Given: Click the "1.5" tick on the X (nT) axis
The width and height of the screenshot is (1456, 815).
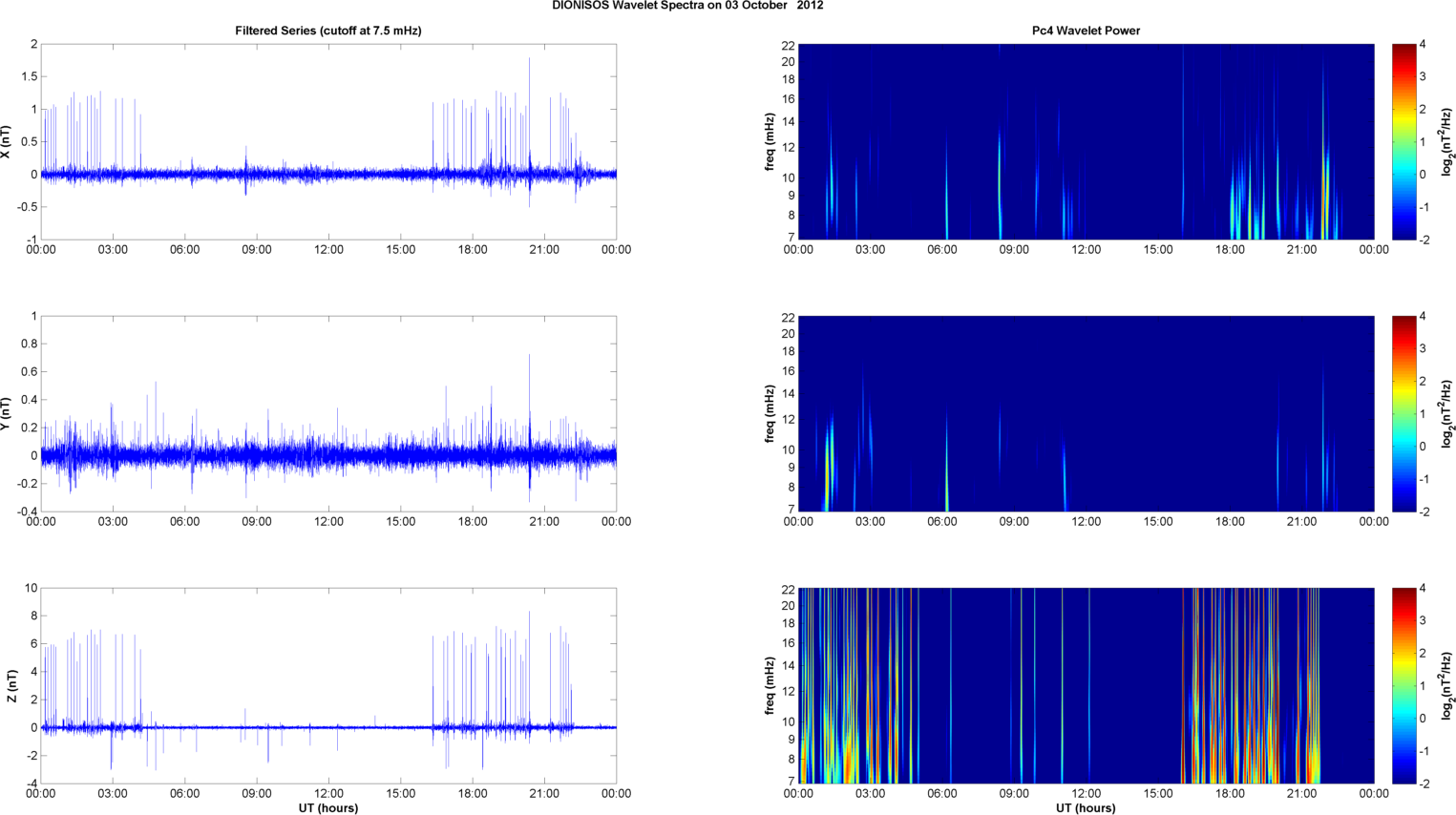Looking at the screenshot, I should 30,76.
